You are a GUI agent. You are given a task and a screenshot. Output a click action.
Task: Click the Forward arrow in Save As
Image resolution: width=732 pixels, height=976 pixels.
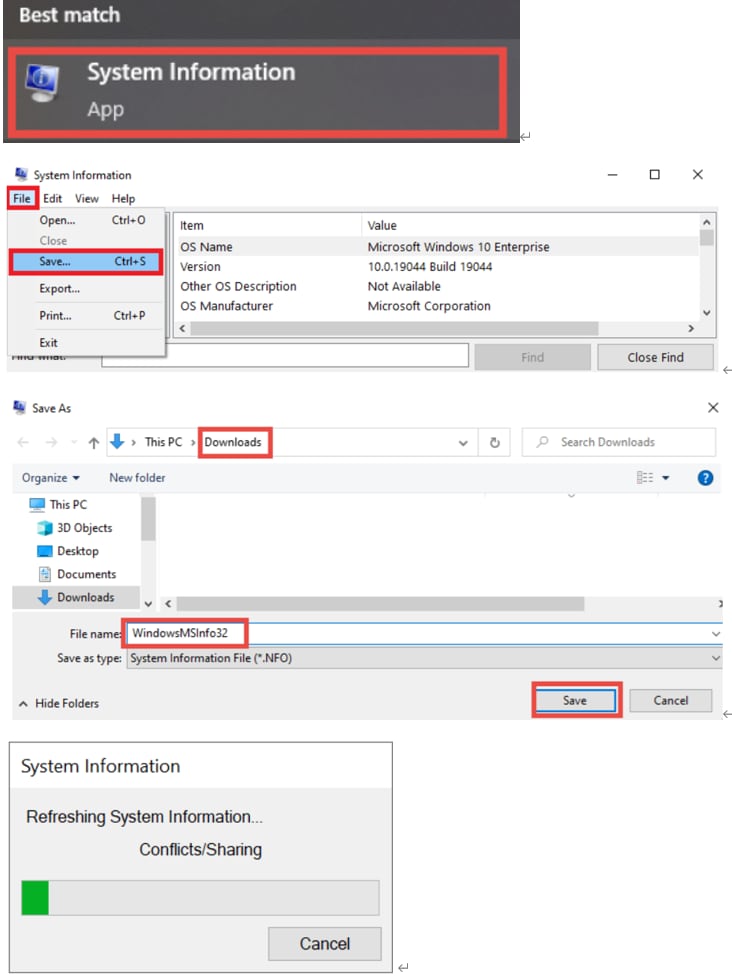coord(52,442)
